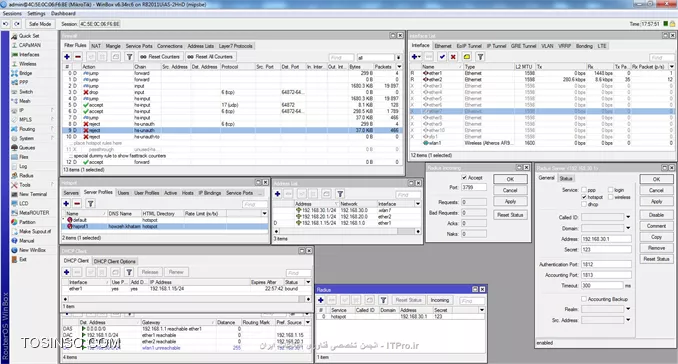
Task: Open CAPsMAN from the sidebar
Action: tap(29, 45)
